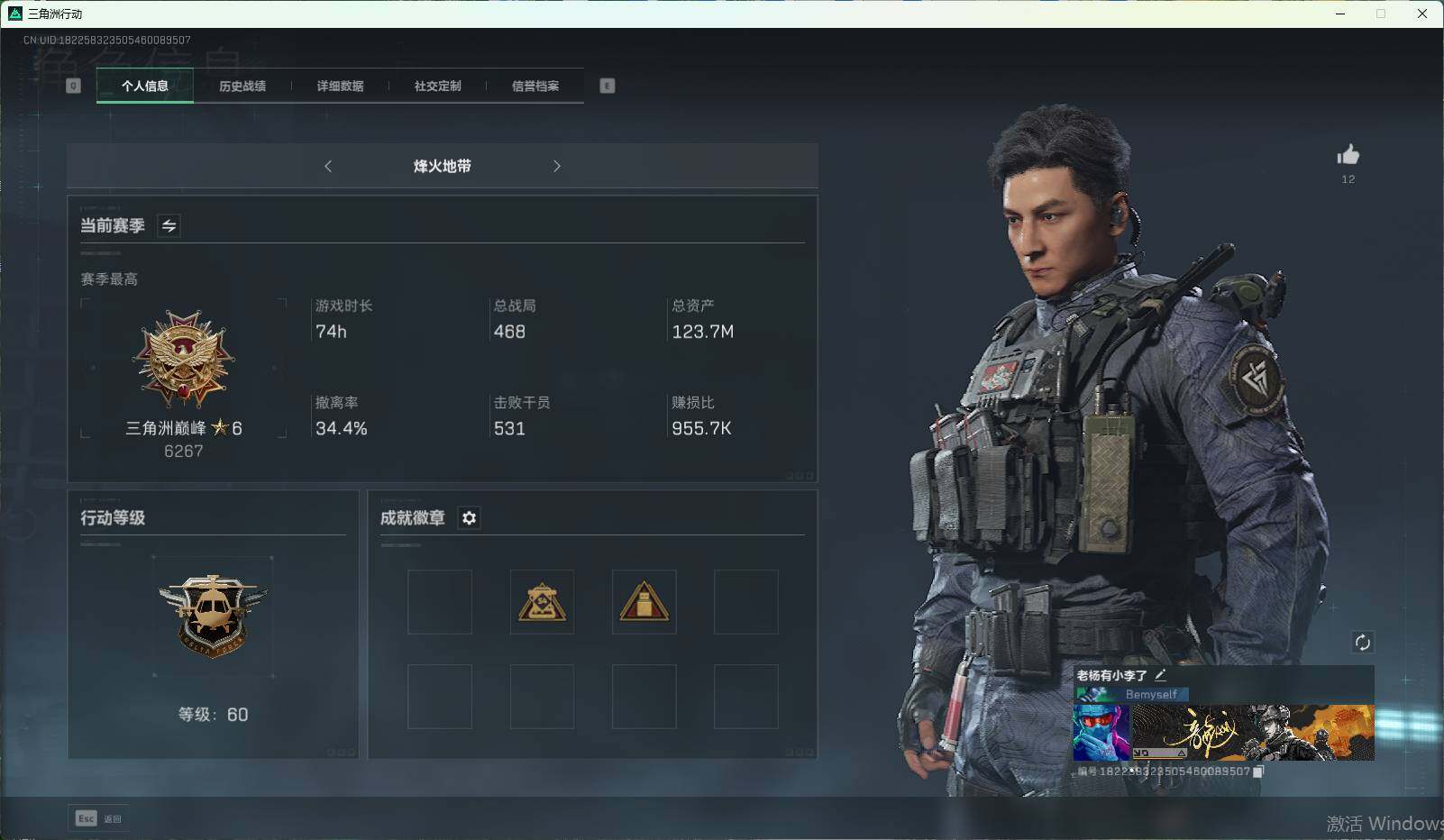Viewport: 1444px width, 840px height.
Task: Click the 游戏时长 74h value
Action: (x=331, y=332)
